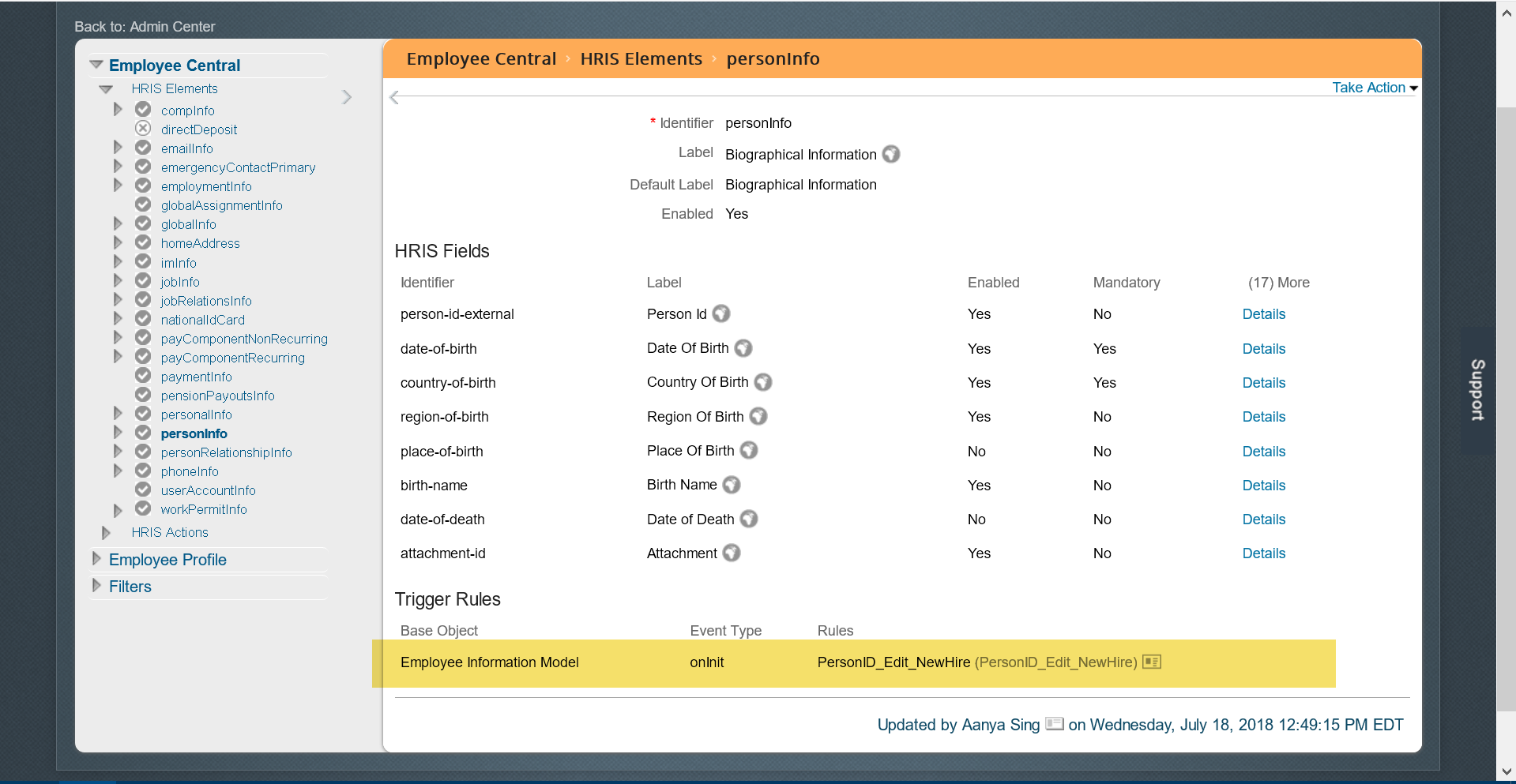Click the status check icon for userAccountInfo

point(143,490)
